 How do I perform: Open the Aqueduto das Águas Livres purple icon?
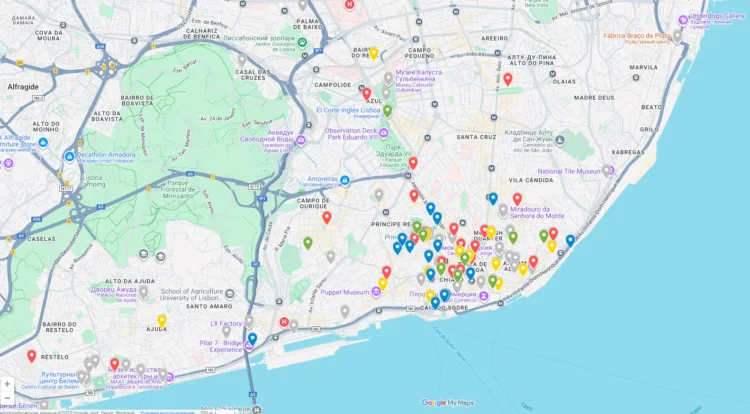tap(301, 141)
